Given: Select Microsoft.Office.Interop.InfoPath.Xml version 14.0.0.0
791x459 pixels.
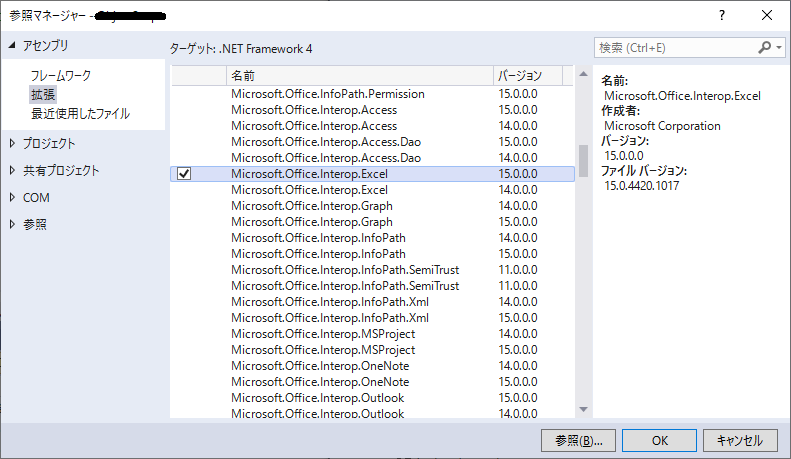Looking at the screenshot, I should point(372,302).
